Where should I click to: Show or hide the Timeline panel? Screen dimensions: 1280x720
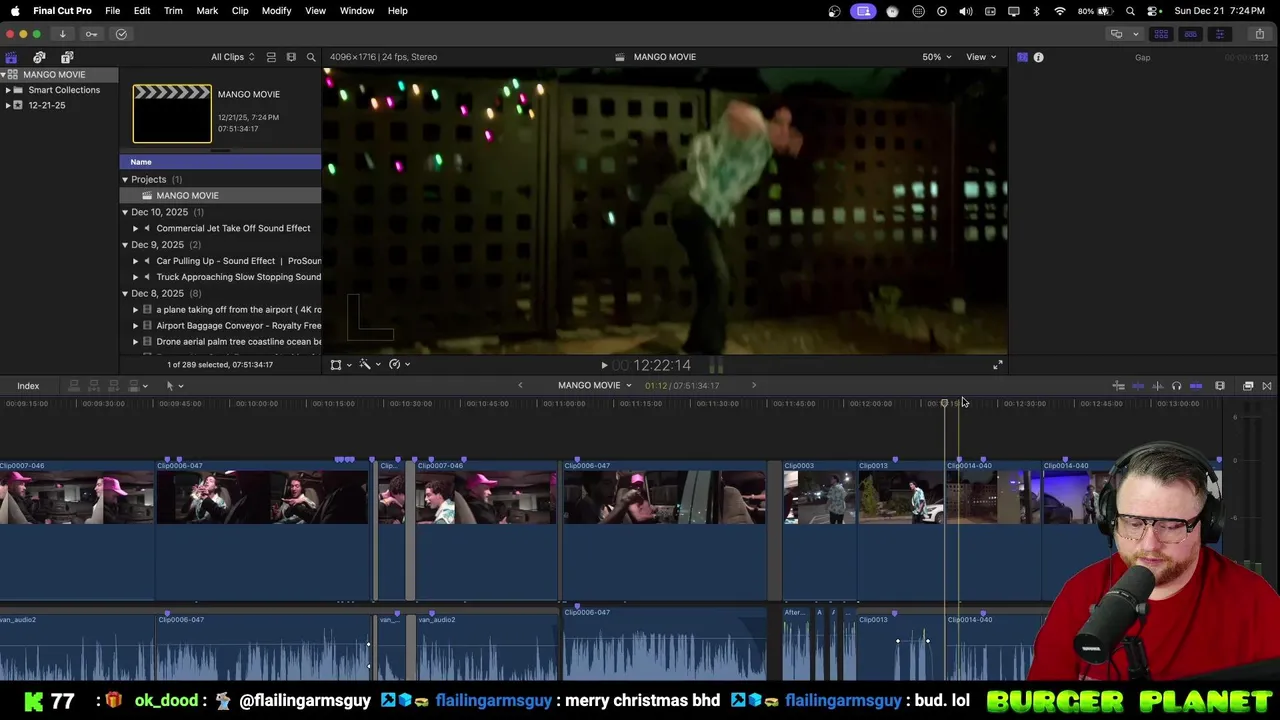pyautogui.click(x=1190, y=34)
